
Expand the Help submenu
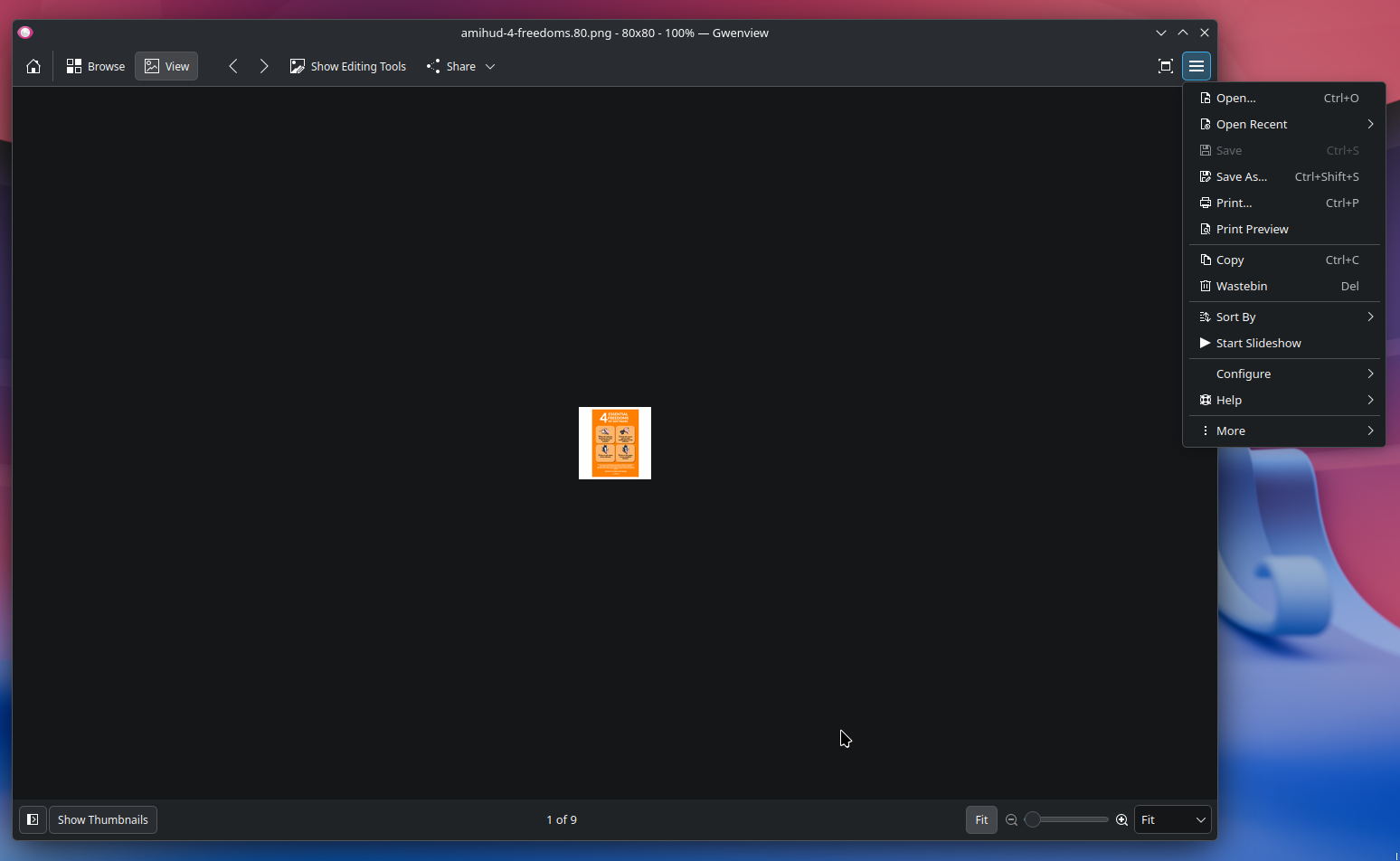click(1284, 400)
